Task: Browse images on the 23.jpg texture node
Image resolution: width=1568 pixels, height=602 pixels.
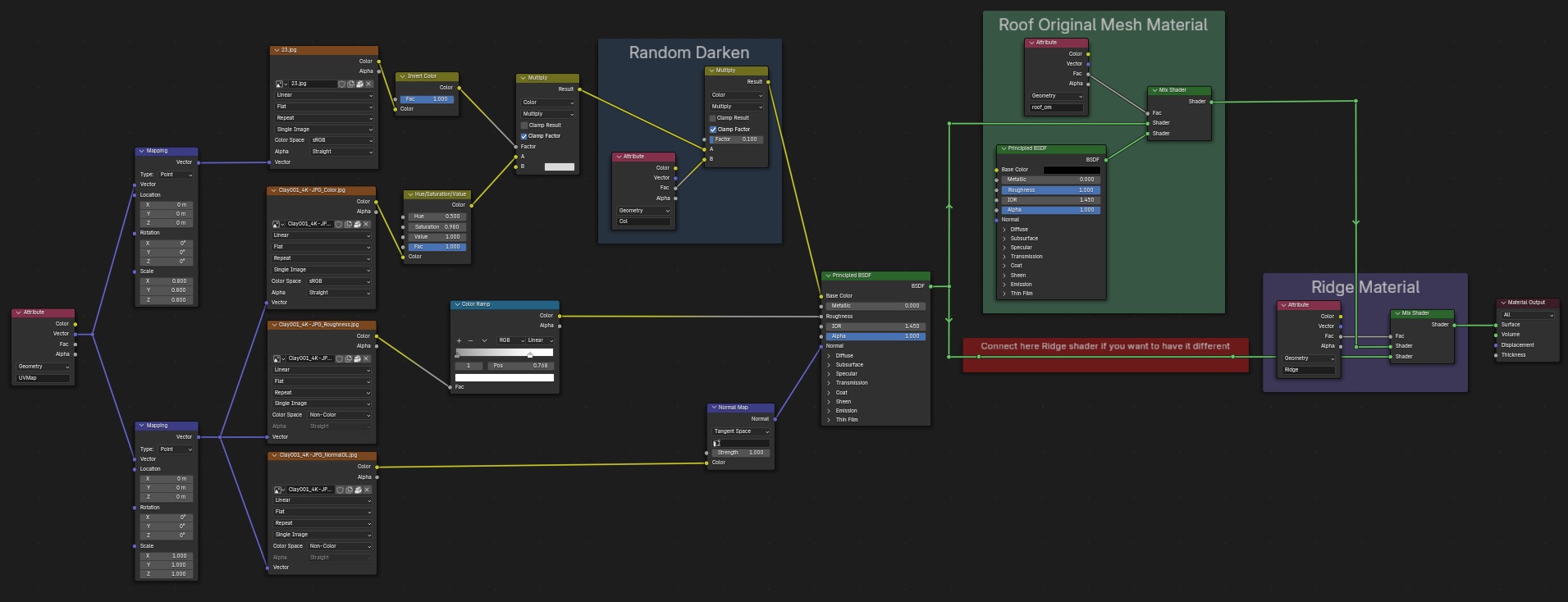Action: click(x=280, y=84)
